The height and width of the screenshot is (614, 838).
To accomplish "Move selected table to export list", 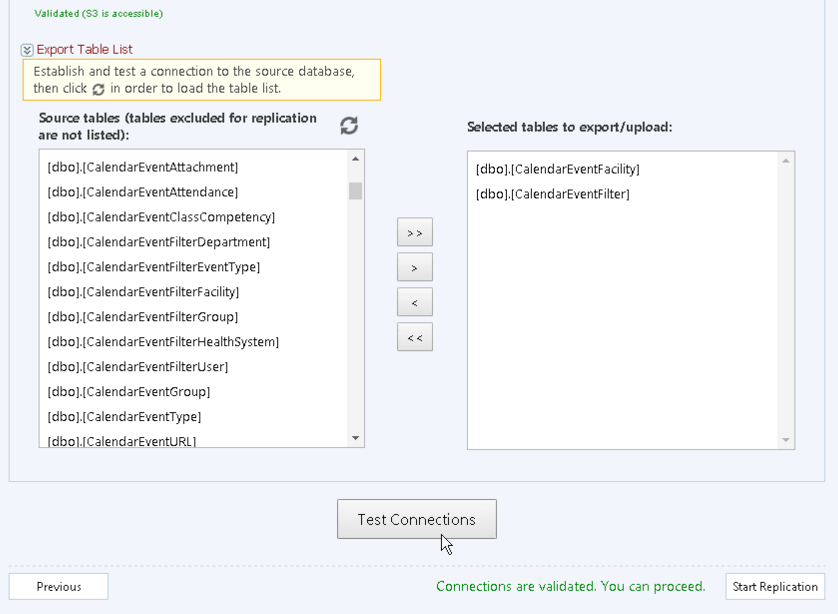I will point(414,266).
